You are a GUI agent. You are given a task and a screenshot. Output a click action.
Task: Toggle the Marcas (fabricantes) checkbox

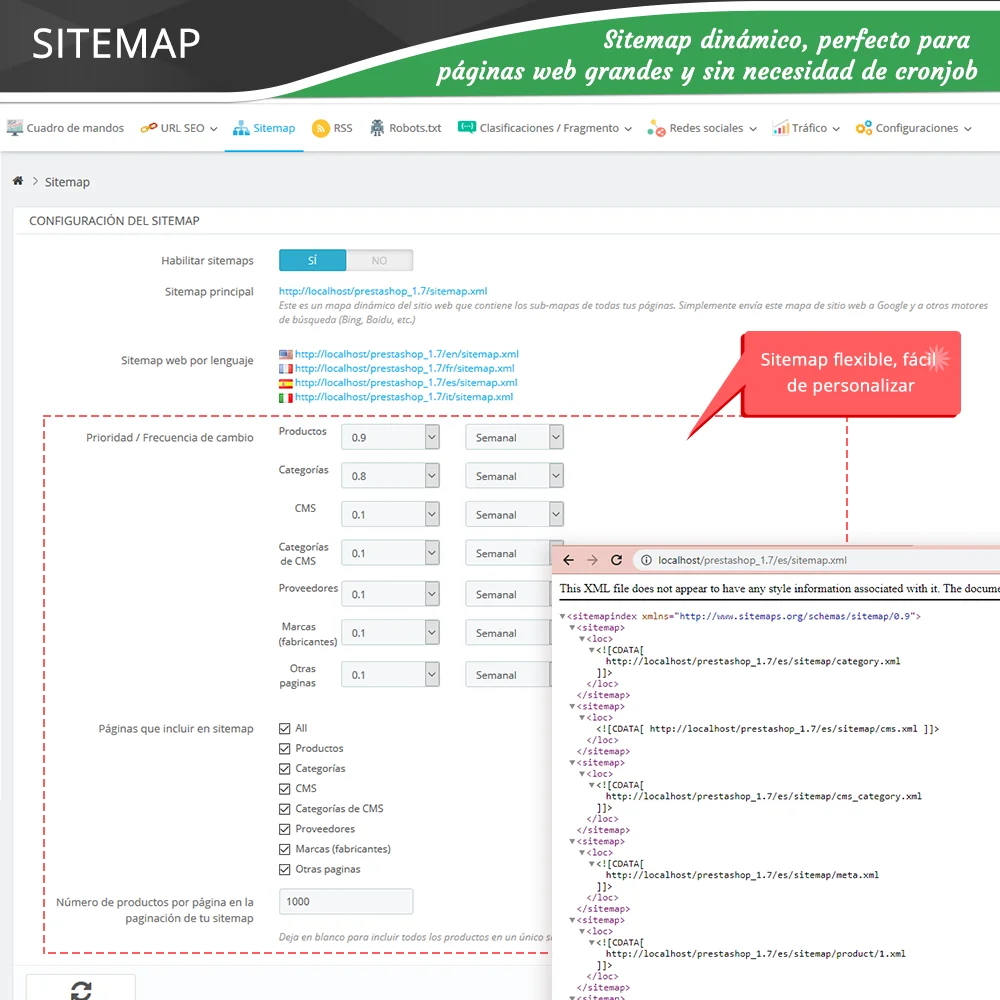284,848
